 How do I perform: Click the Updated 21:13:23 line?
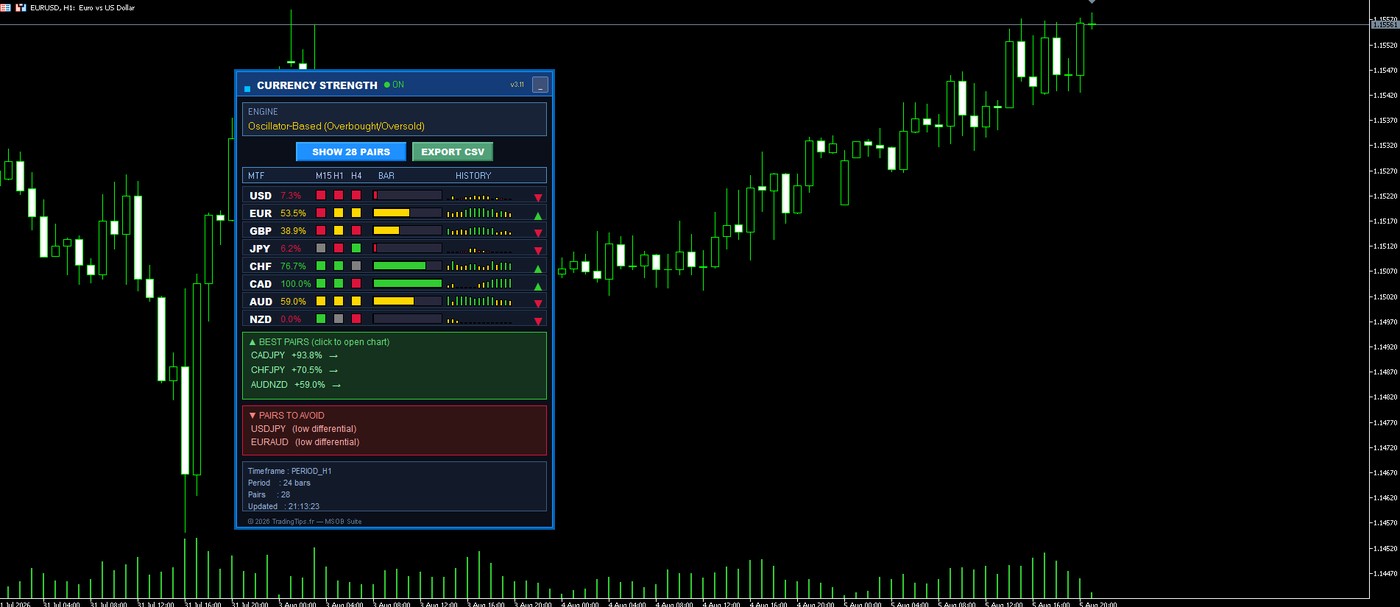coord(284,506)
